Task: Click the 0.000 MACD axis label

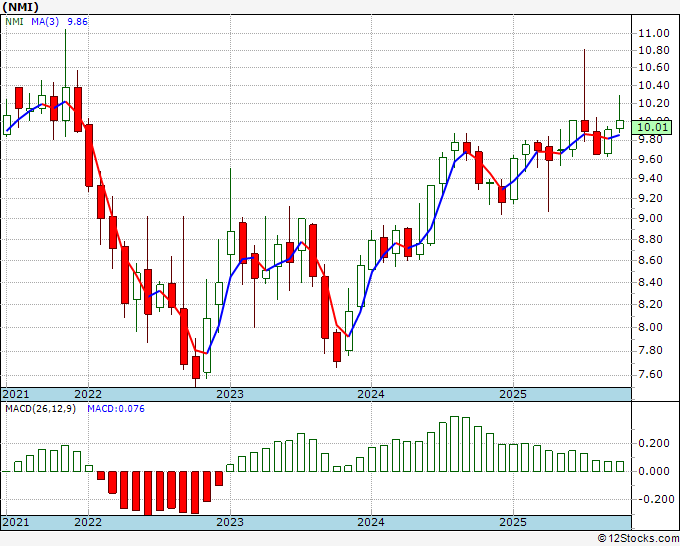Action: point(654,471)
